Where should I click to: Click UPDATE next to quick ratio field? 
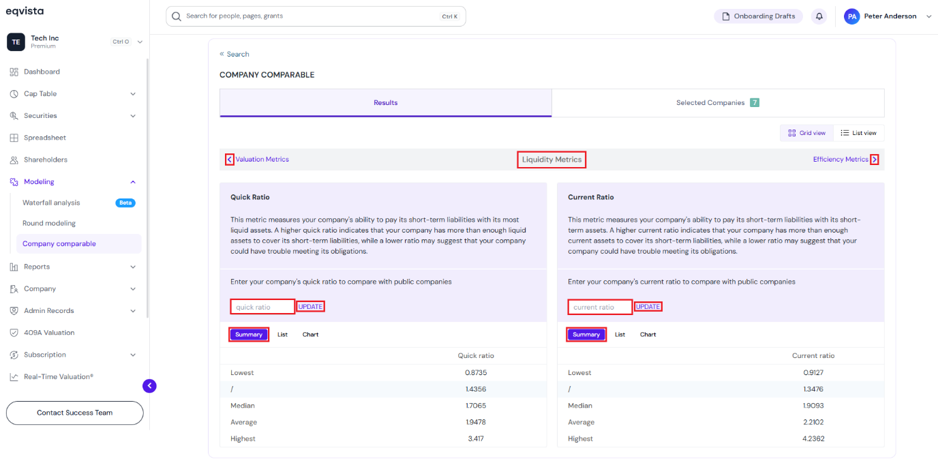(x=310, y=307)
